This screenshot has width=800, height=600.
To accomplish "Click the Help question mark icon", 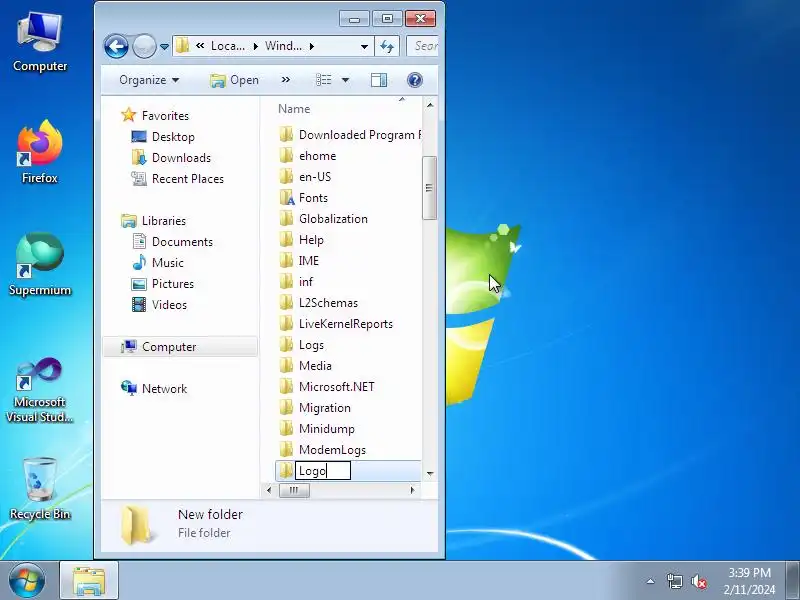I will point(415,80).
